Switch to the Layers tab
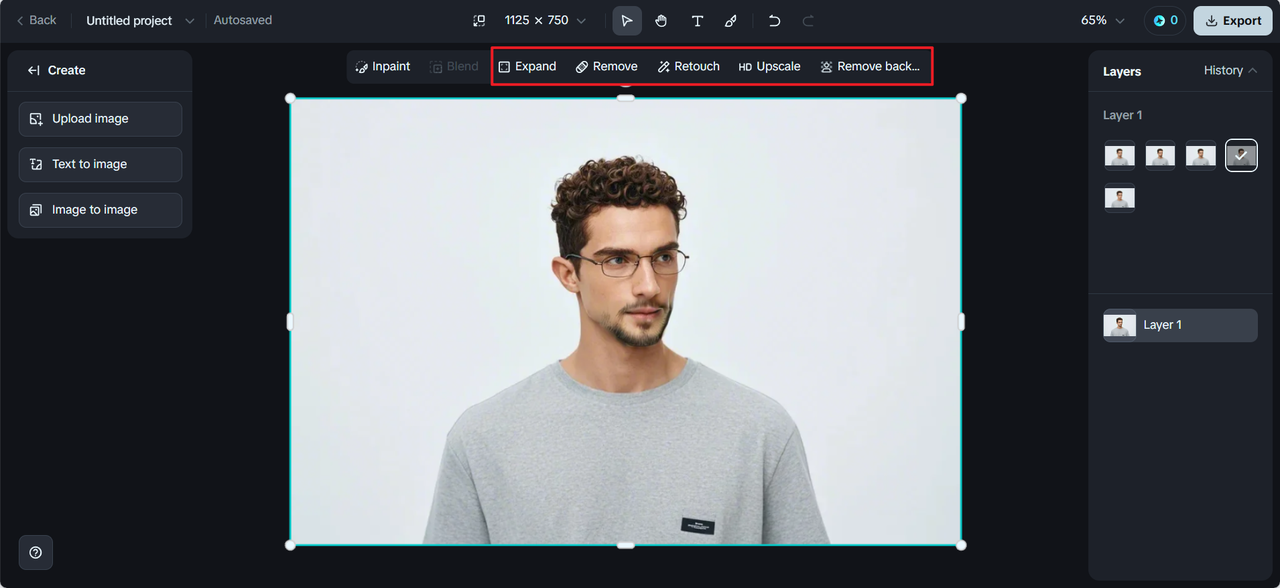The image size is (1280, 588). coord(1122,71)
